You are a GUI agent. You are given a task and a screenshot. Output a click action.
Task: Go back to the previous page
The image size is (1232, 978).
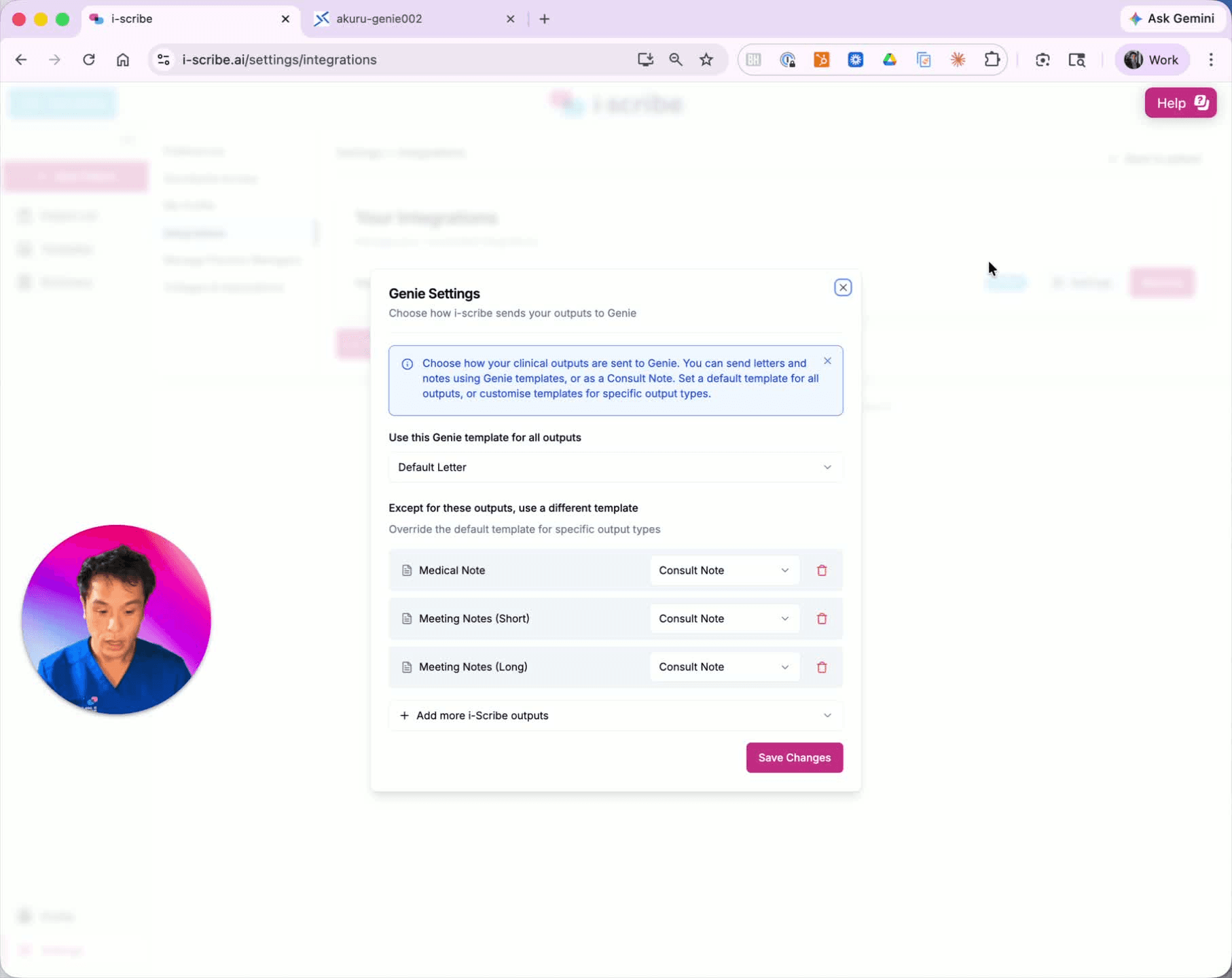pyautogui.click(x=21, y=60)
